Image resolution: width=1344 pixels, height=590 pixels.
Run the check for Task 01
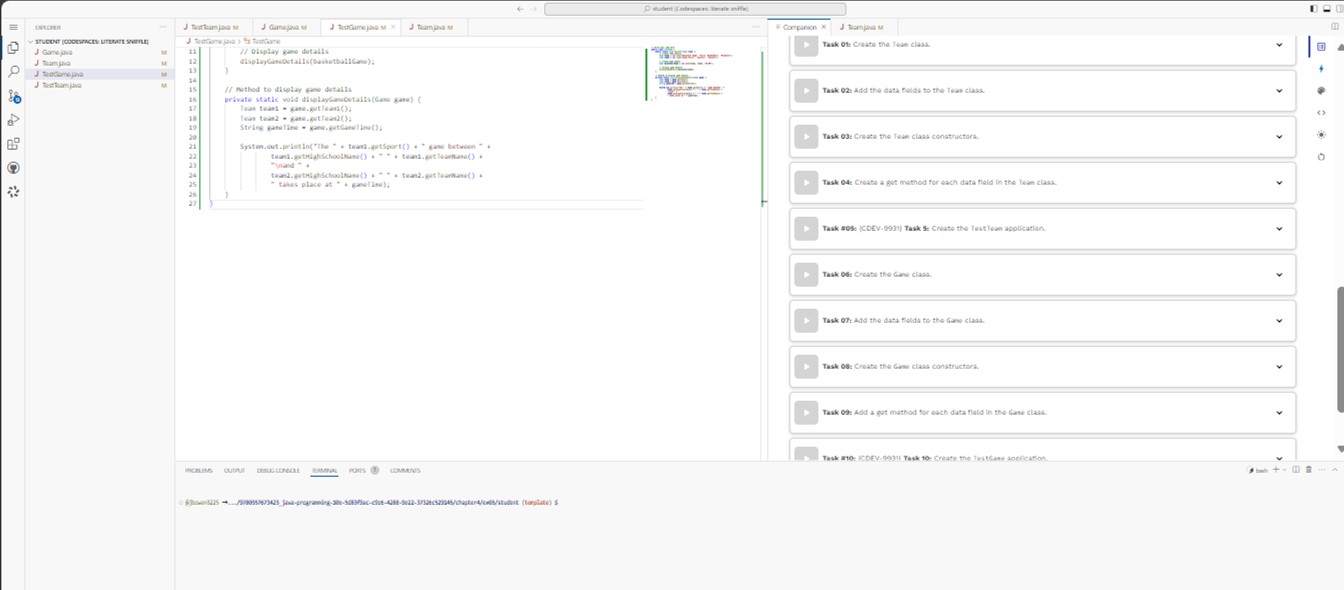coord(806,44)
